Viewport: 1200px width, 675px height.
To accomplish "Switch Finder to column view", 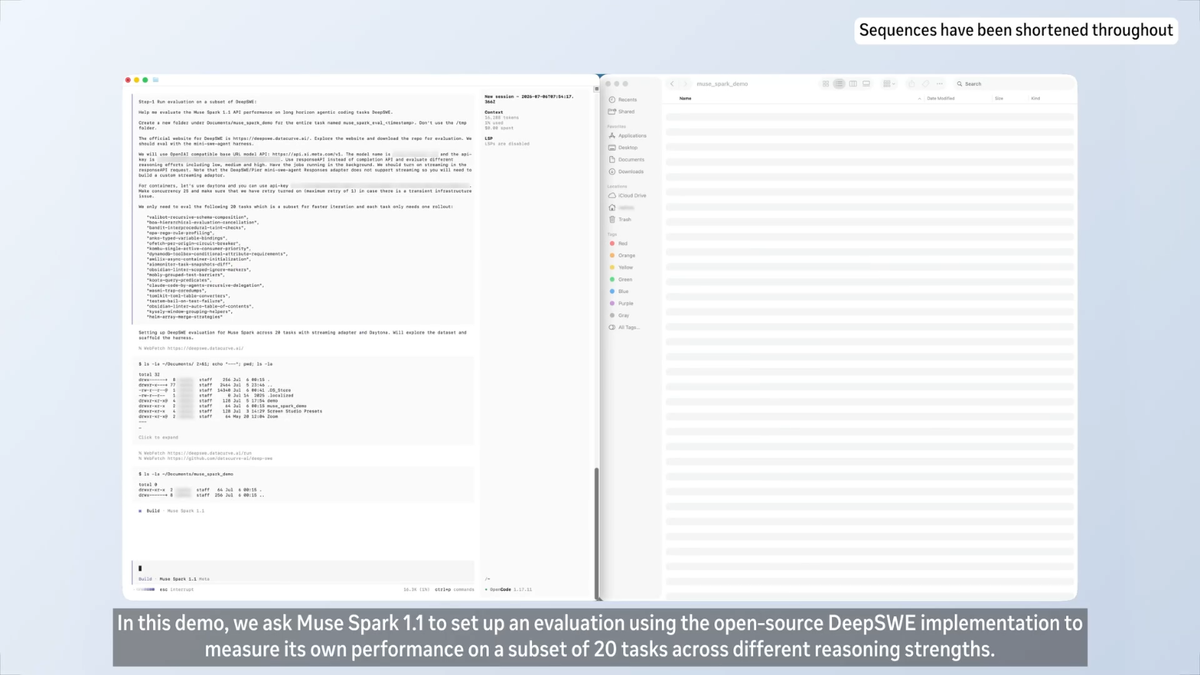I will [x=853, y=84].
